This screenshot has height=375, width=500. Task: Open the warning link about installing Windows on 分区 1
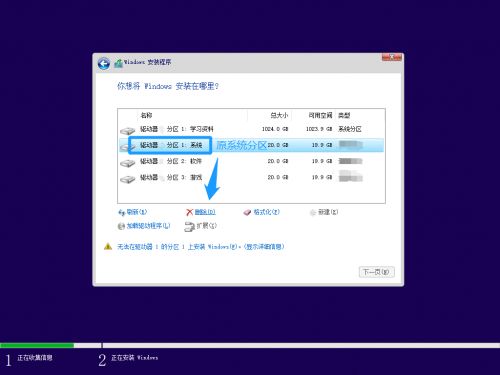click(201, 247)
